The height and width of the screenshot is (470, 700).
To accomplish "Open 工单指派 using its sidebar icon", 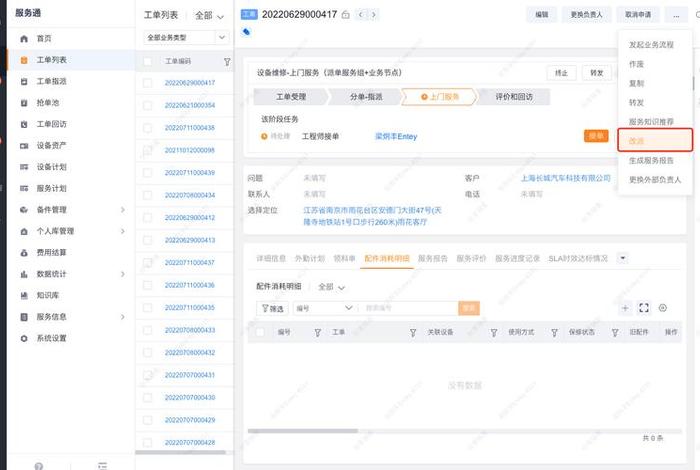I will tap(24, 82).
